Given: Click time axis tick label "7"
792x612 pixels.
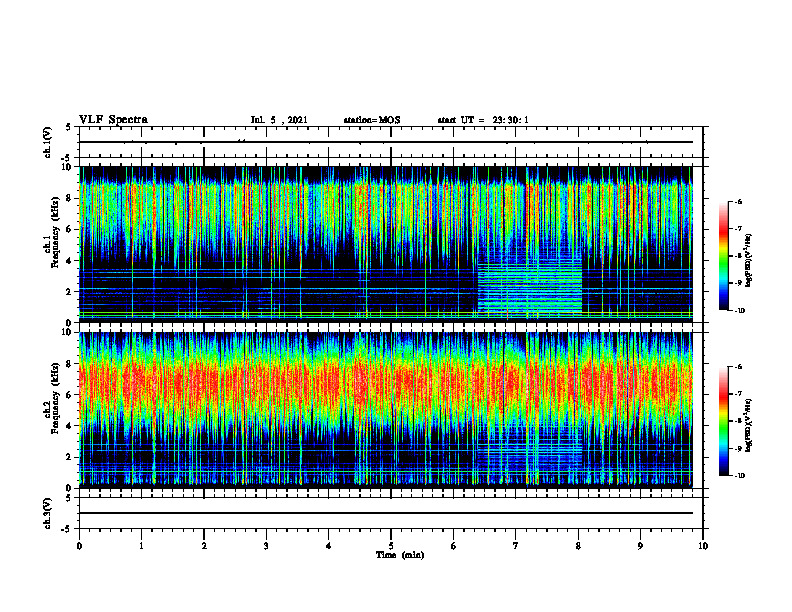Looking at the screenshot, I should pyautogui.click(x=516, y=546).
